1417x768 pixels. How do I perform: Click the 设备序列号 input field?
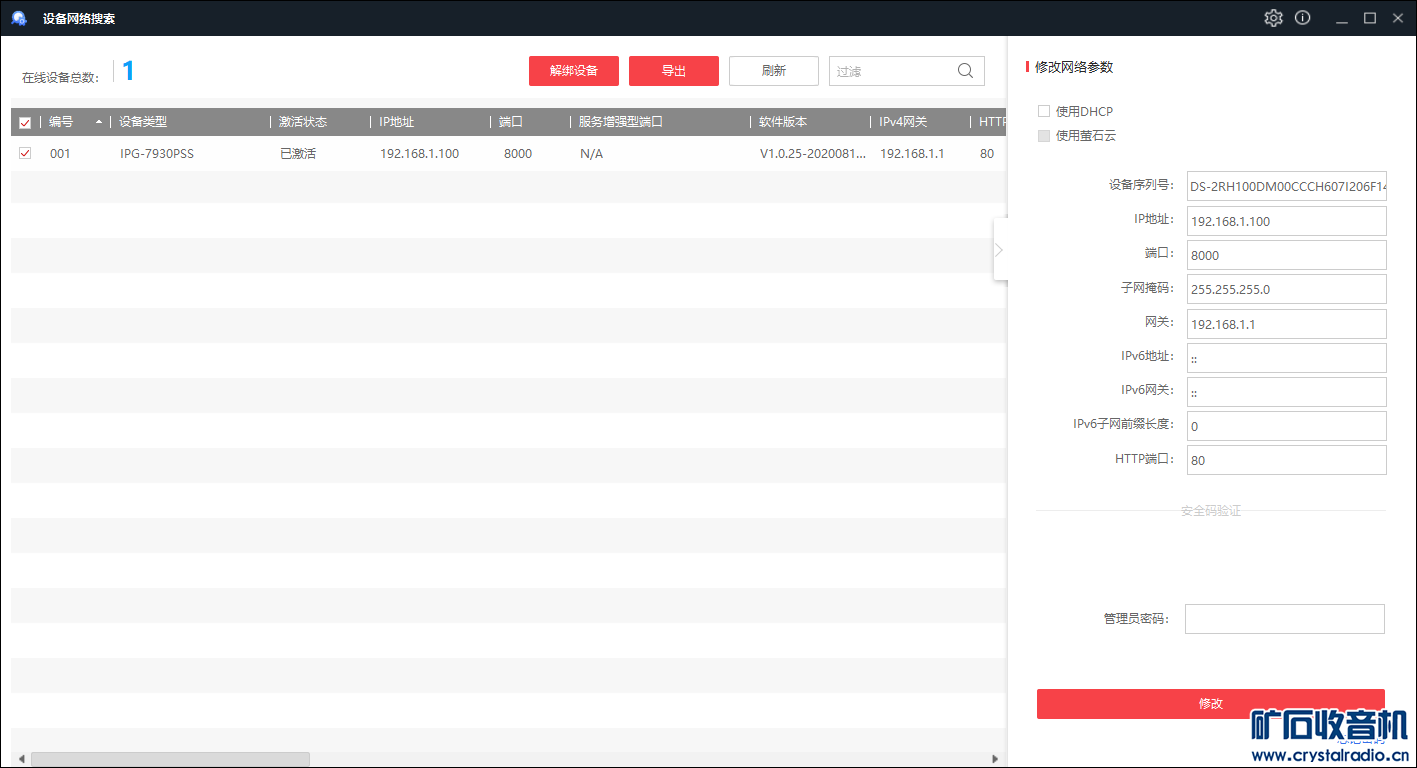(x=1287, y=186)
